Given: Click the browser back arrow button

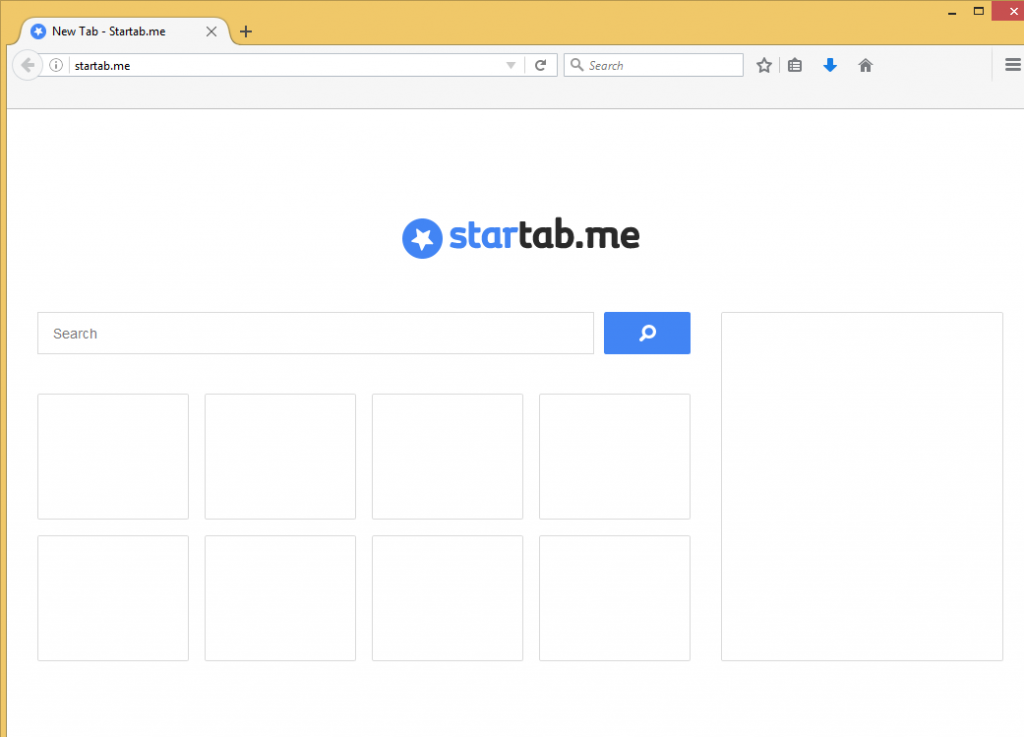Looking at the screenshot, I should tap(27, 65).
